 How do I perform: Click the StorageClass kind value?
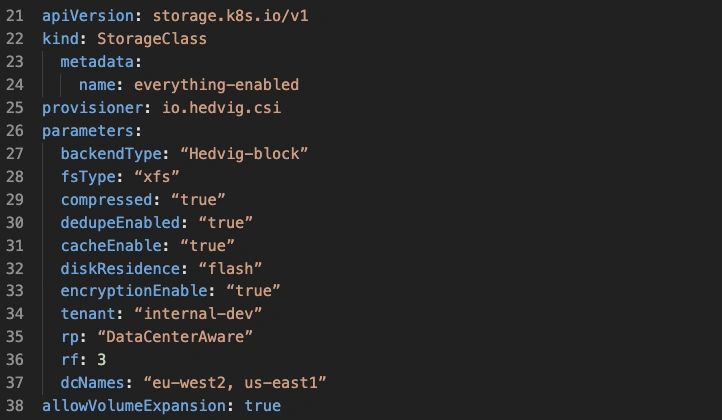[x=152, y=41]
